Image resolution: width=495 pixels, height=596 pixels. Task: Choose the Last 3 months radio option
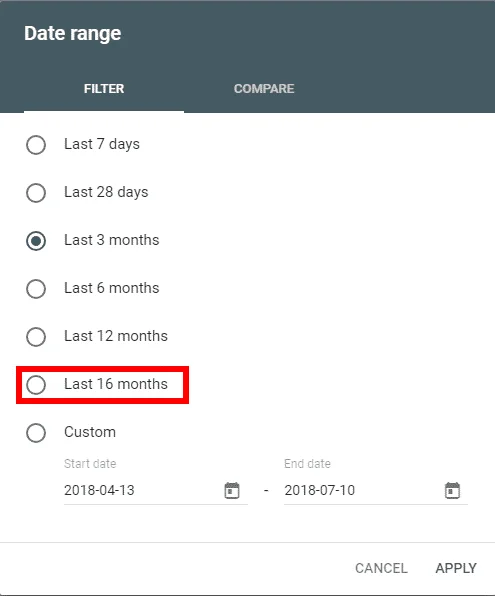click(36, 241)
